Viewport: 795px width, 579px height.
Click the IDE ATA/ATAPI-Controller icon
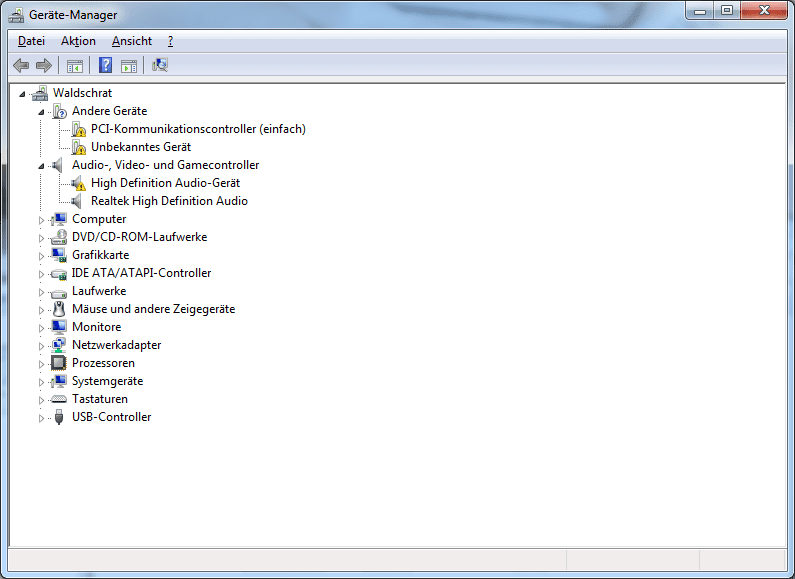coord(59,274)
